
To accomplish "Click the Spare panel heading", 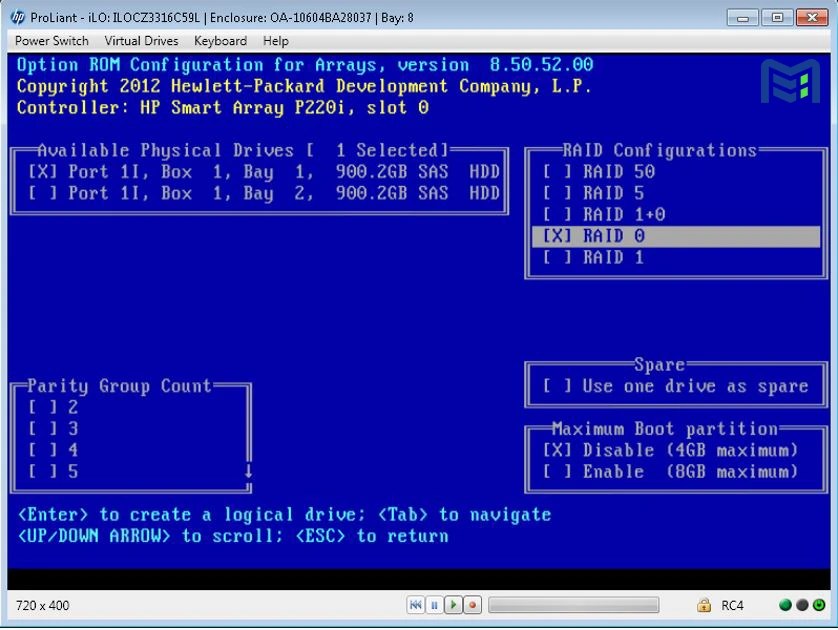I will pyautogui.click(x=659, y=364).
